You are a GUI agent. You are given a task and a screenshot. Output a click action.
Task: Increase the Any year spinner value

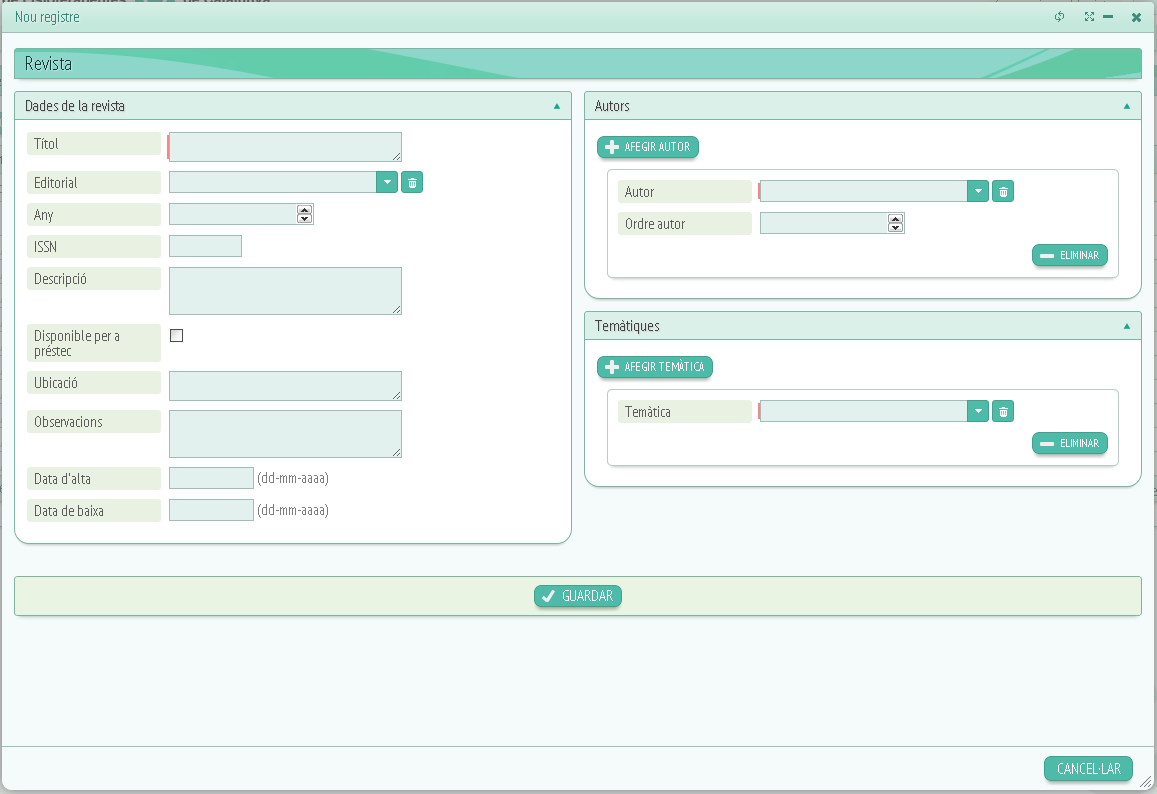305,209
